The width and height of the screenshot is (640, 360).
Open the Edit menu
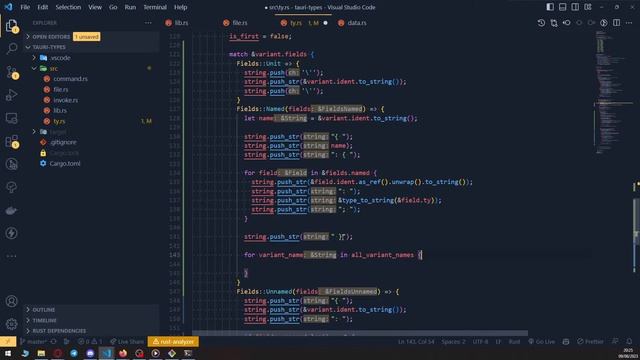tap(42, 7)
